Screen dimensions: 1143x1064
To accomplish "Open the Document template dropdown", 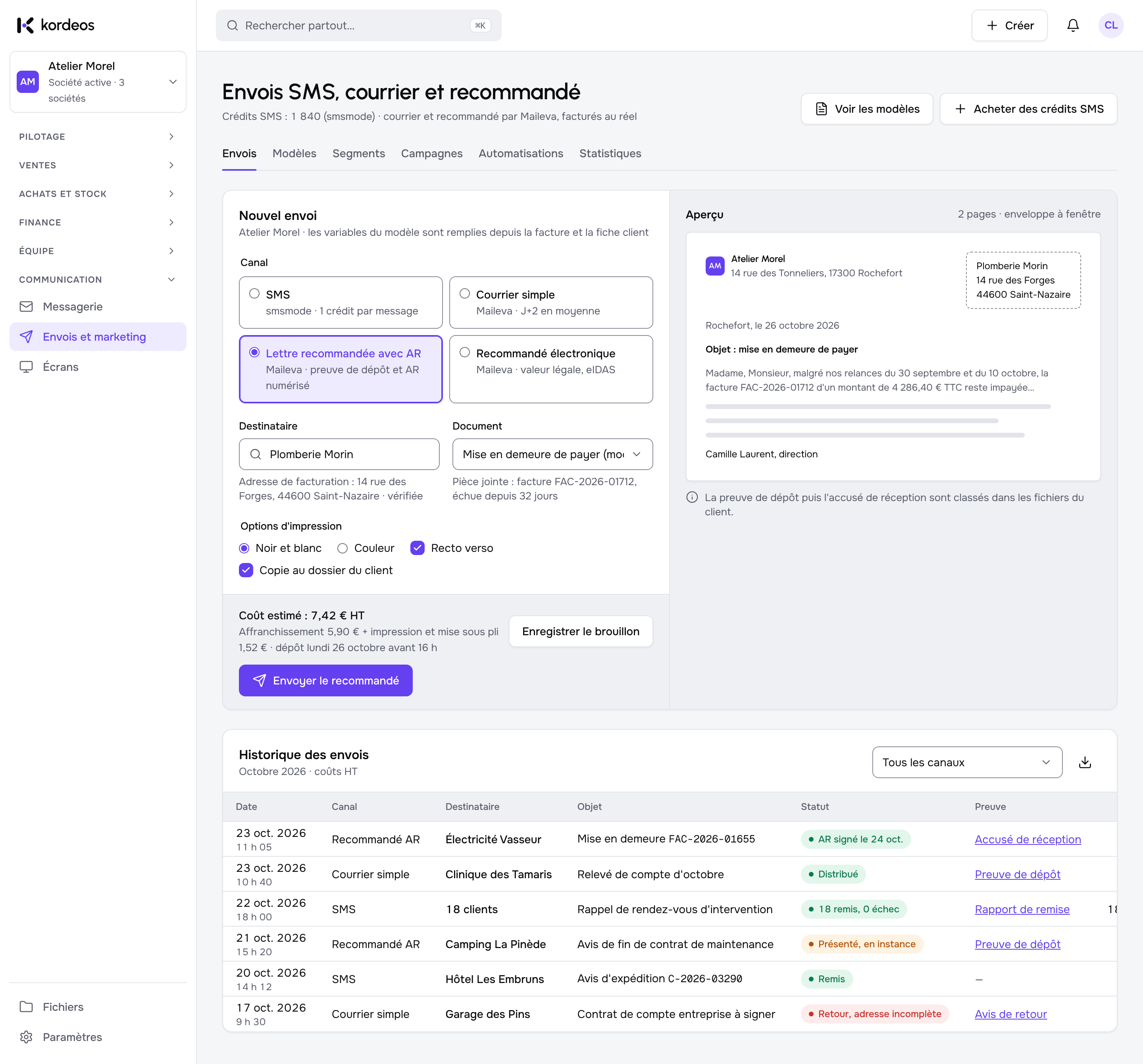I will point(552,454).
